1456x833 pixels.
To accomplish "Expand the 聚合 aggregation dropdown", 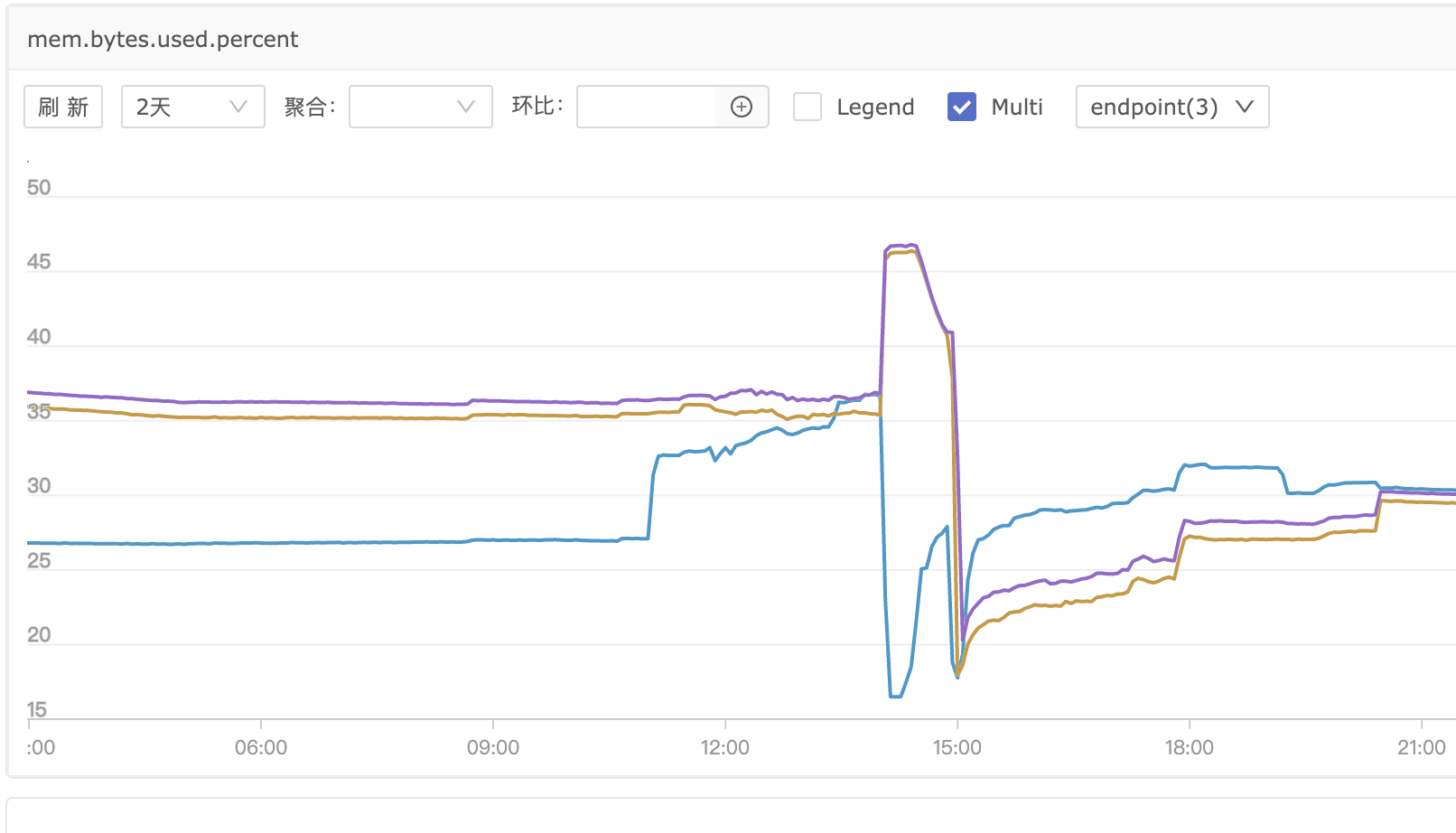I will click(420, 108).
